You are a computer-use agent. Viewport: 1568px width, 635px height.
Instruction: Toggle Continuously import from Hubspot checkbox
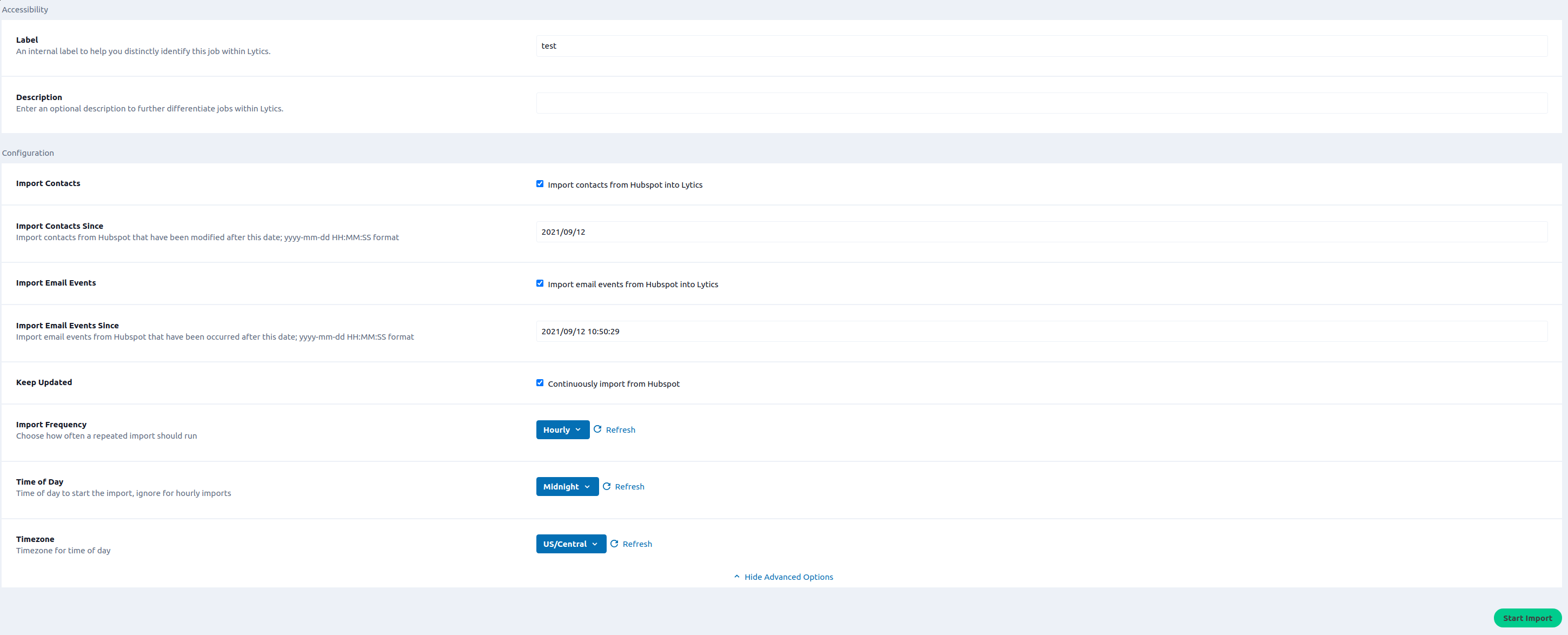[x=540, y=383]
